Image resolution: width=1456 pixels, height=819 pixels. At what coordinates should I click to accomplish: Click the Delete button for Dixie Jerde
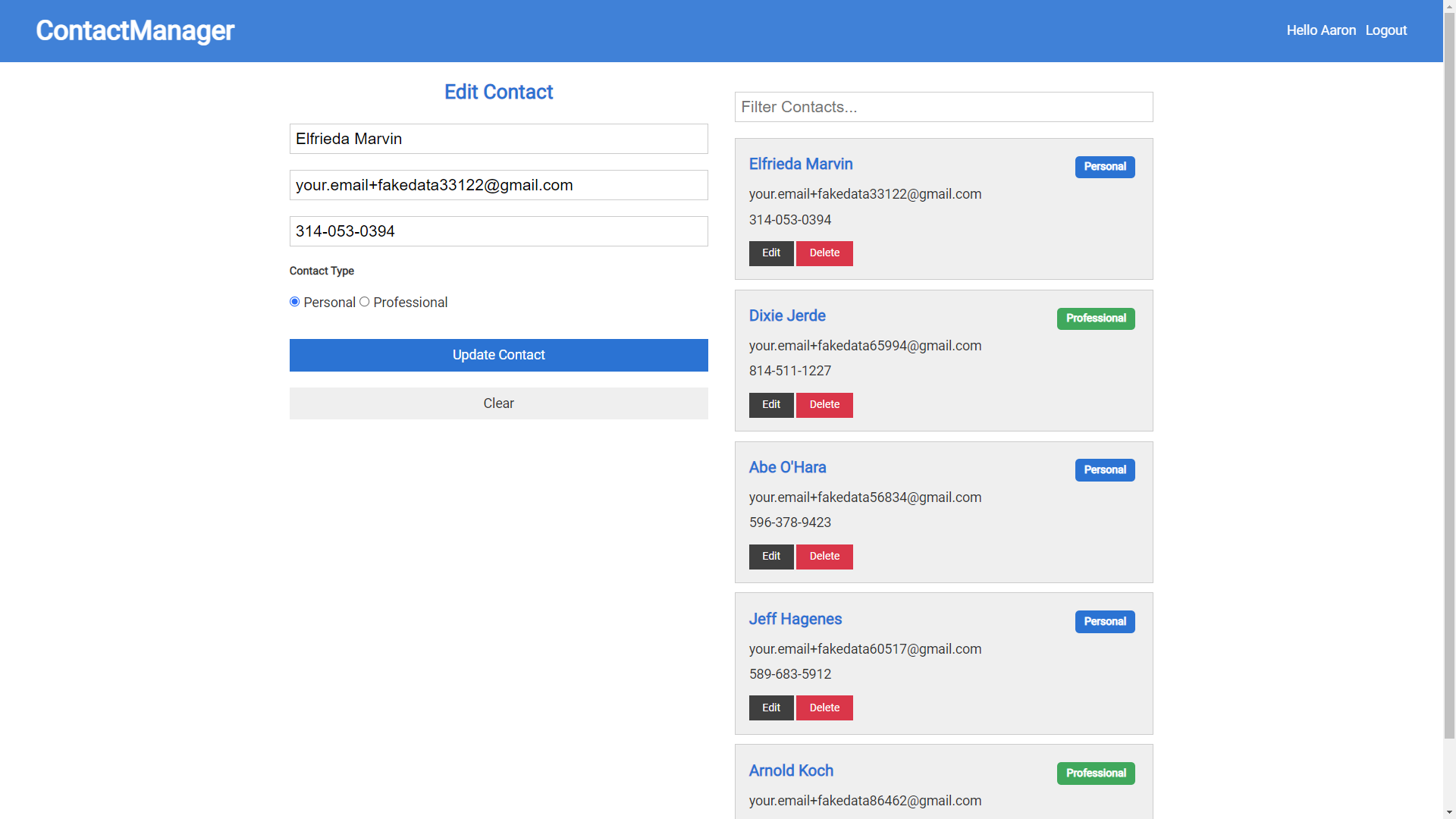pyautogui.click(x=824, y=404)
